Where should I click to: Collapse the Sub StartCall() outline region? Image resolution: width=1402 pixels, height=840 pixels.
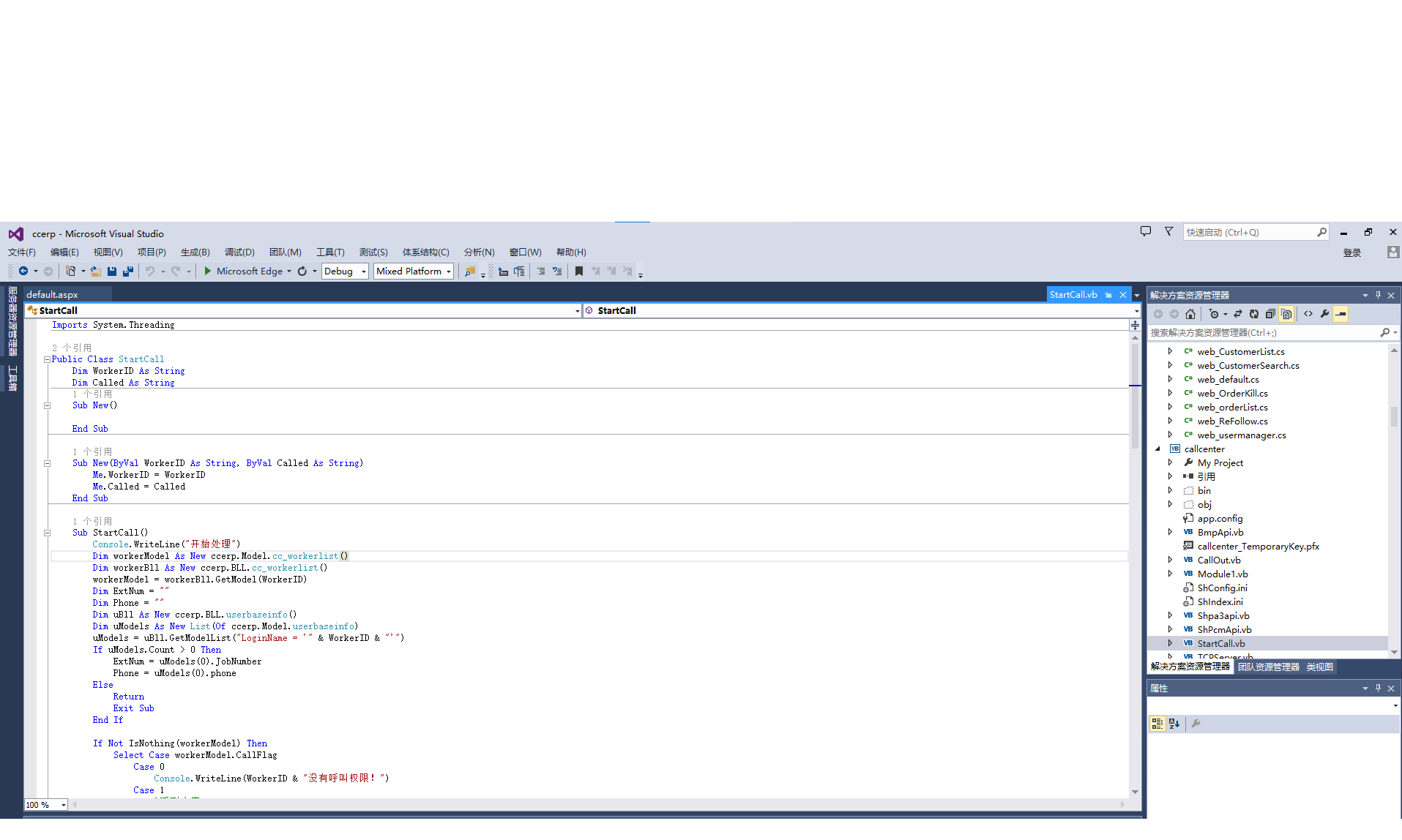click(47, 533)
